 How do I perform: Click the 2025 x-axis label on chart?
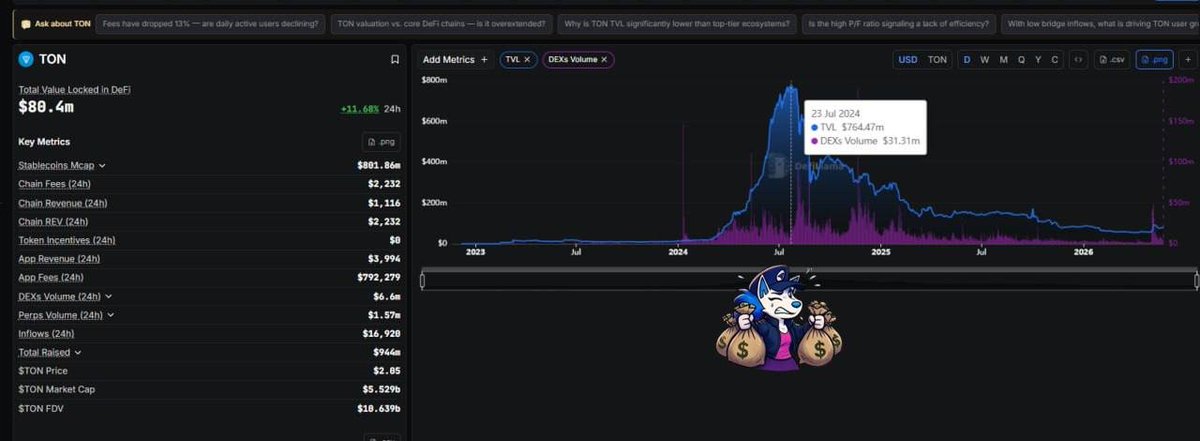(x=881, y=254)
